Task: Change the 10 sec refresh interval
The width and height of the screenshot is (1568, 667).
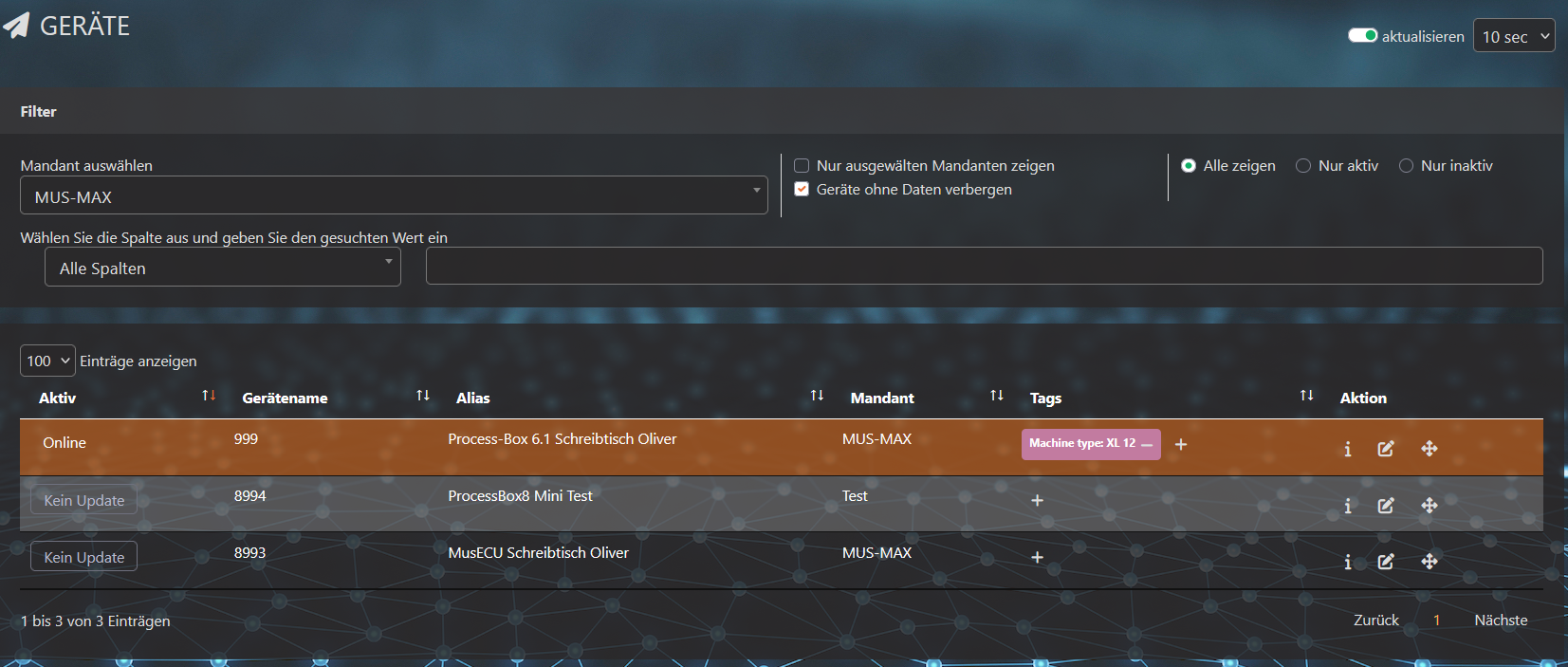Action: (1513, 36)
